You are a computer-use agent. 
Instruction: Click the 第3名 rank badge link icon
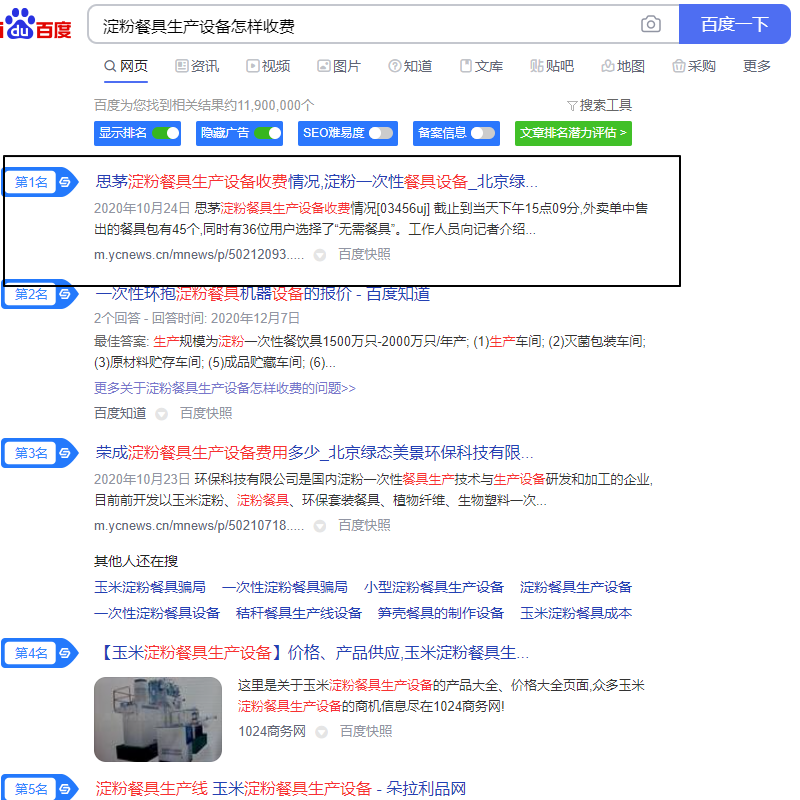click(65, 453)
